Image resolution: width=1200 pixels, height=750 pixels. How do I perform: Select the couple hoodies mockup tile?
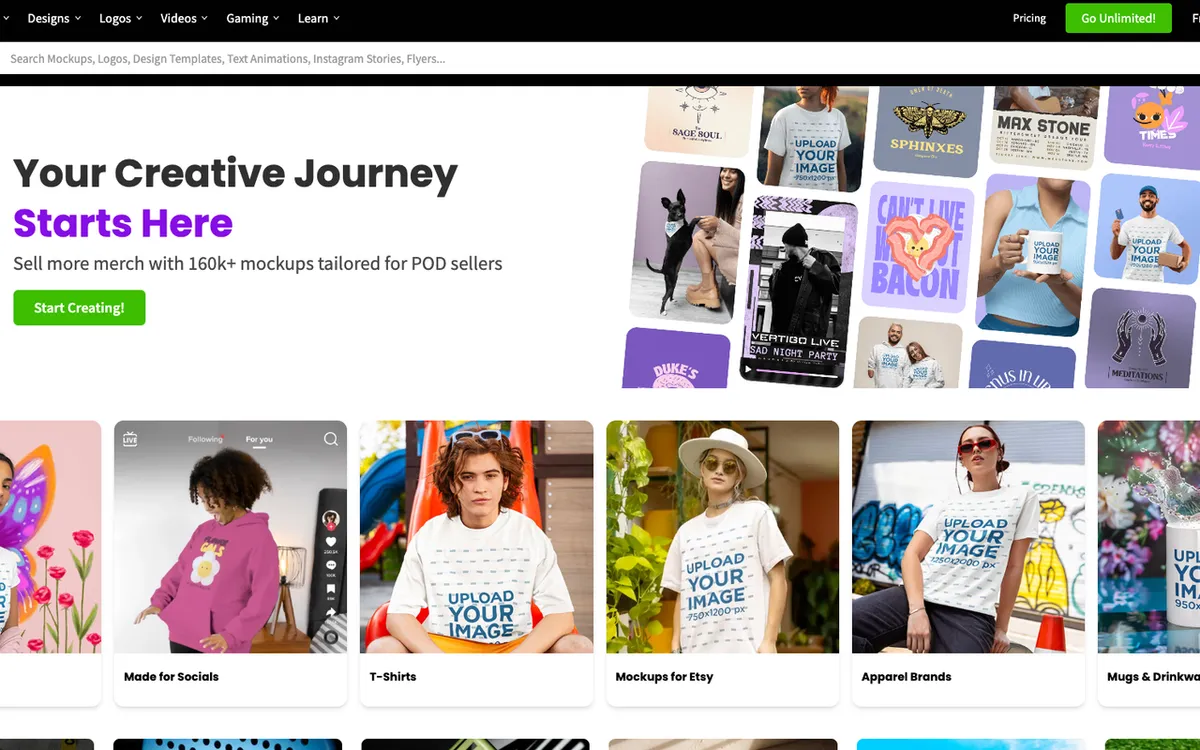908,353
